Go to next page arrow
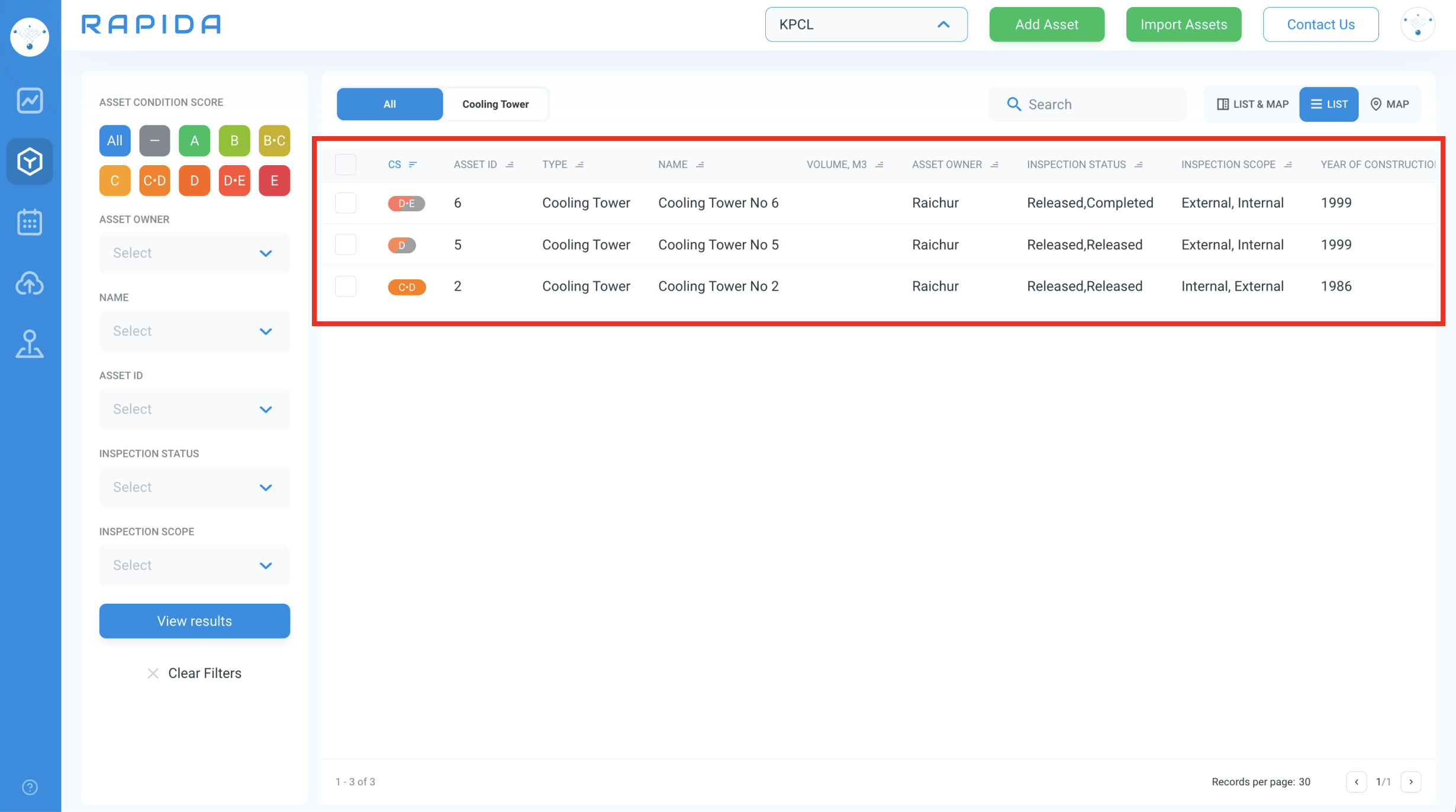Viewport: 1456px width, 812px height. click(1411, 782)
